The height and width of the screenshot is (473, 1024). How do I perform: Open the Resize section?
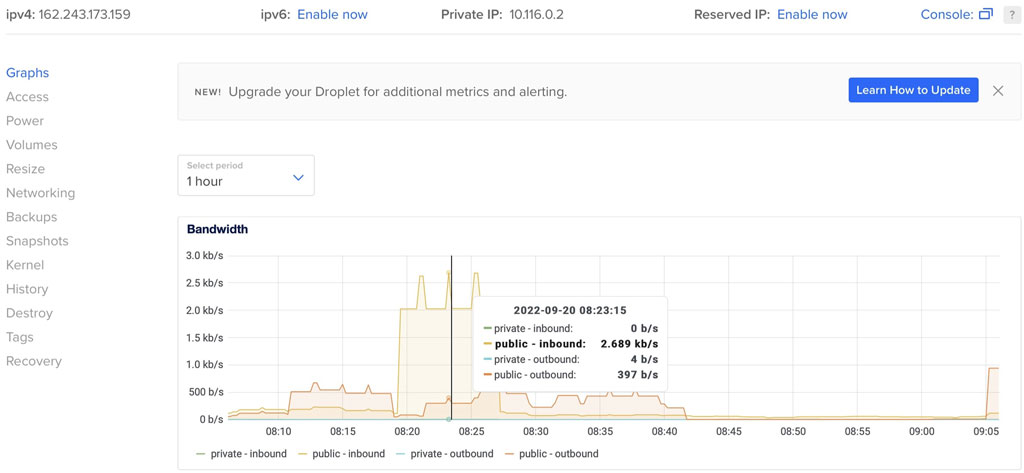25,169
